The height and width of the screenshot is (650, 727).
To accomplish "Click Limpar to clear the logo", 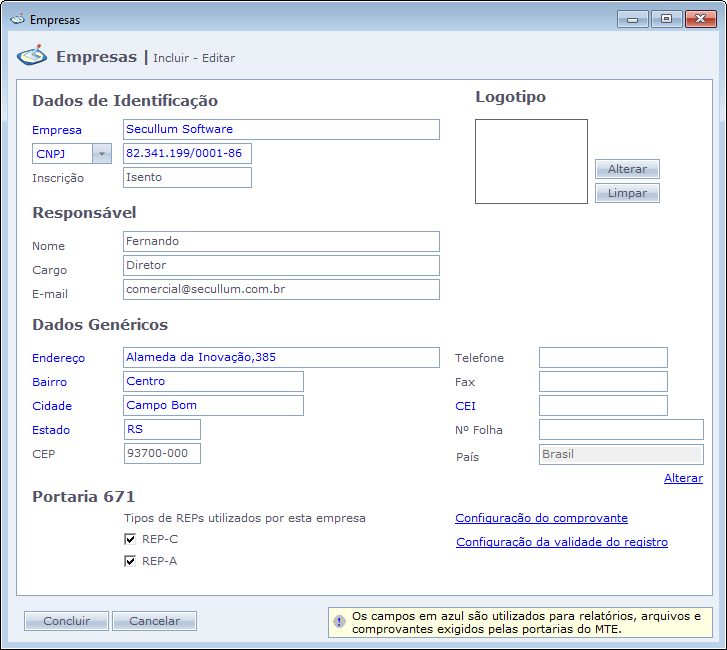I will (627, 193).
